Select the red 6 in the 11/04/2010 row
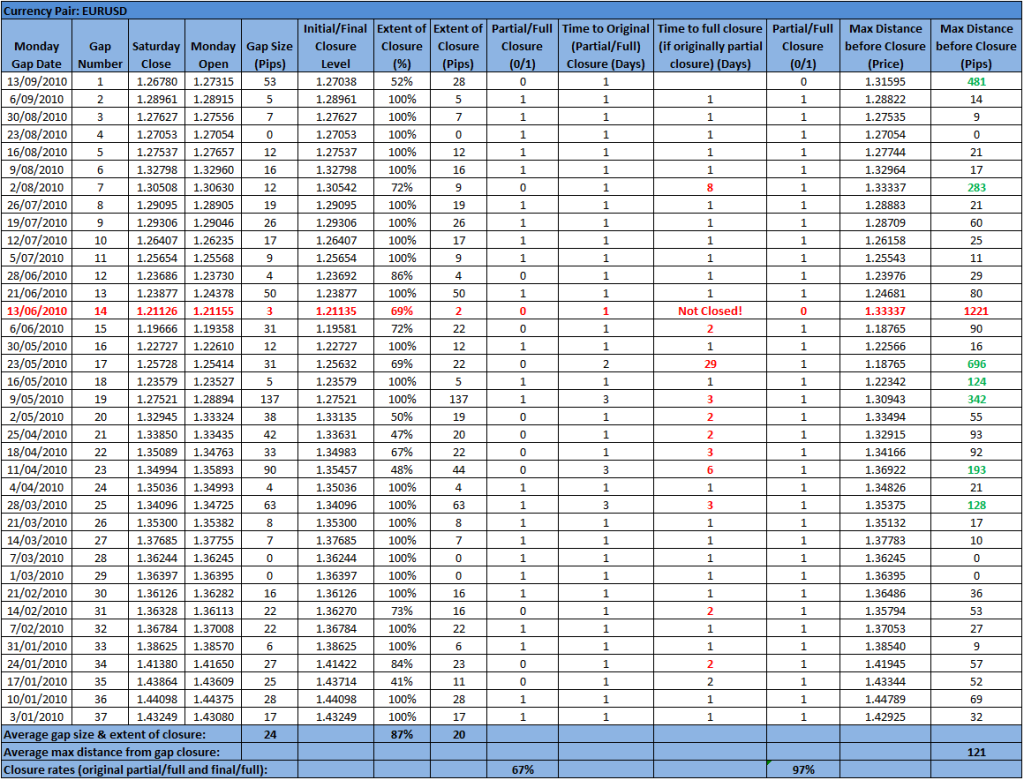This screenshot has width=1024, height=780. (710, 470)
